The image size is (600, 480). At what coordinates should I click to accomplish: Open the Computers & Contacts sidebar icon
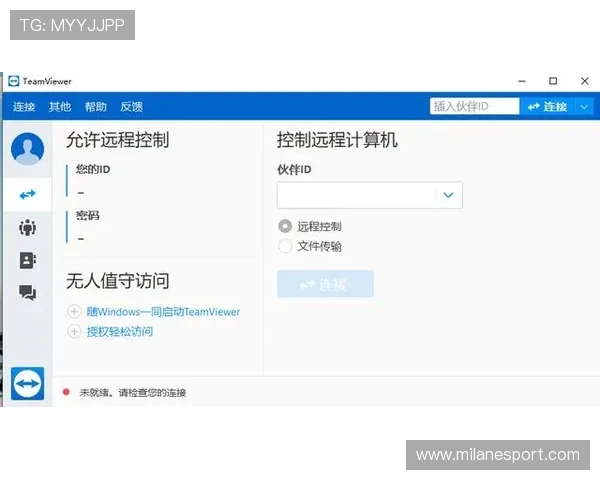pos(28,260)
